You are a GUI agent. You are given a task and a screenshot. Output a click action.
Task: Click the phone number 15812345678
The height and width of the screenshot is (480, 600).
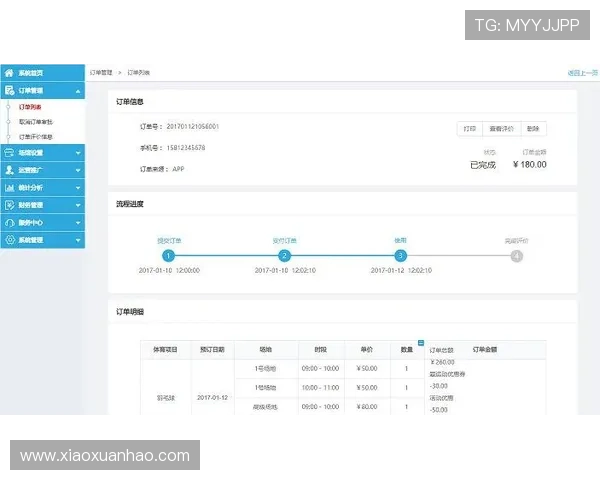click(x=186, y=148)
